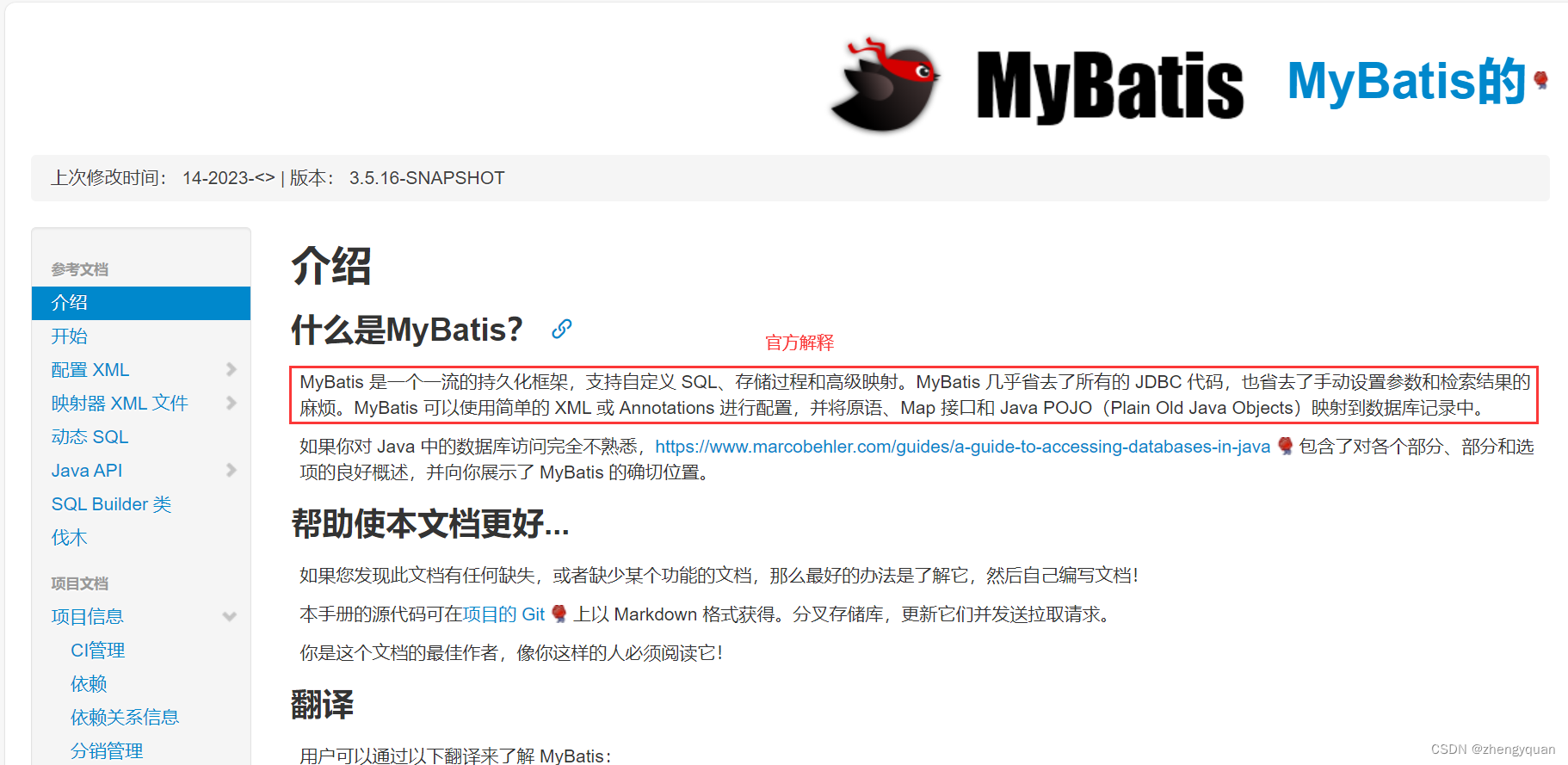Click the 什么是MyBatis? heading
This screenshot has height=765, width=1568.
pos(407,330)
